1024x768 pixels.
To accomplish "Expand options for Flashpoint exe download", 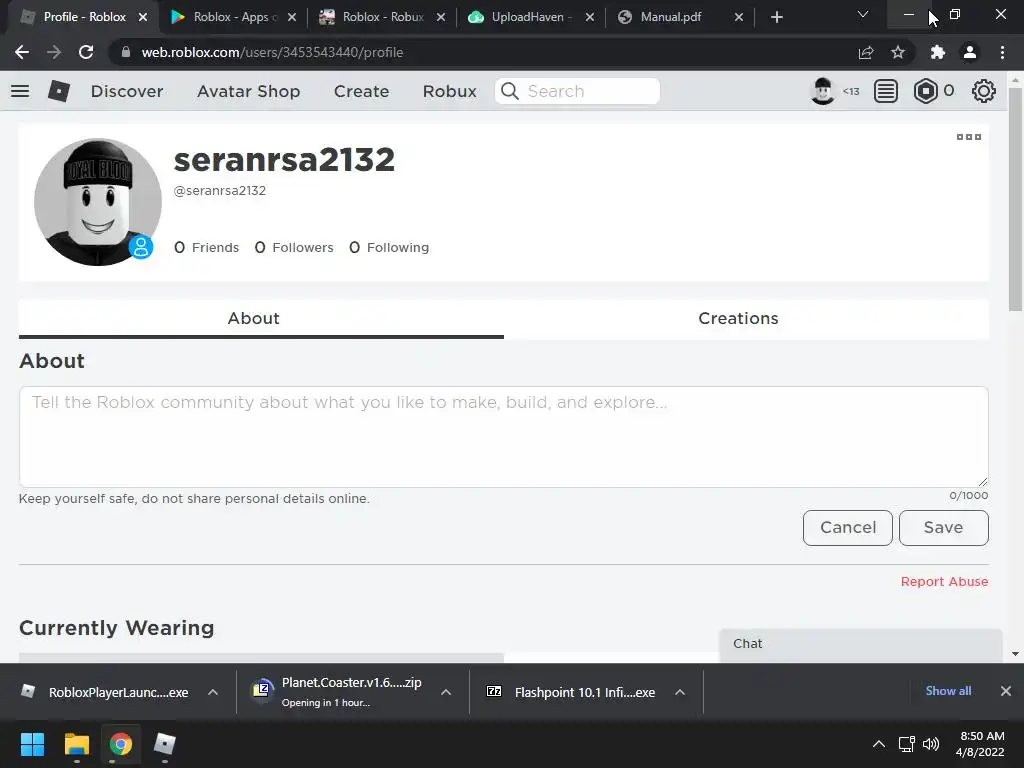I will pyautogui.click(x=680, y=692).
